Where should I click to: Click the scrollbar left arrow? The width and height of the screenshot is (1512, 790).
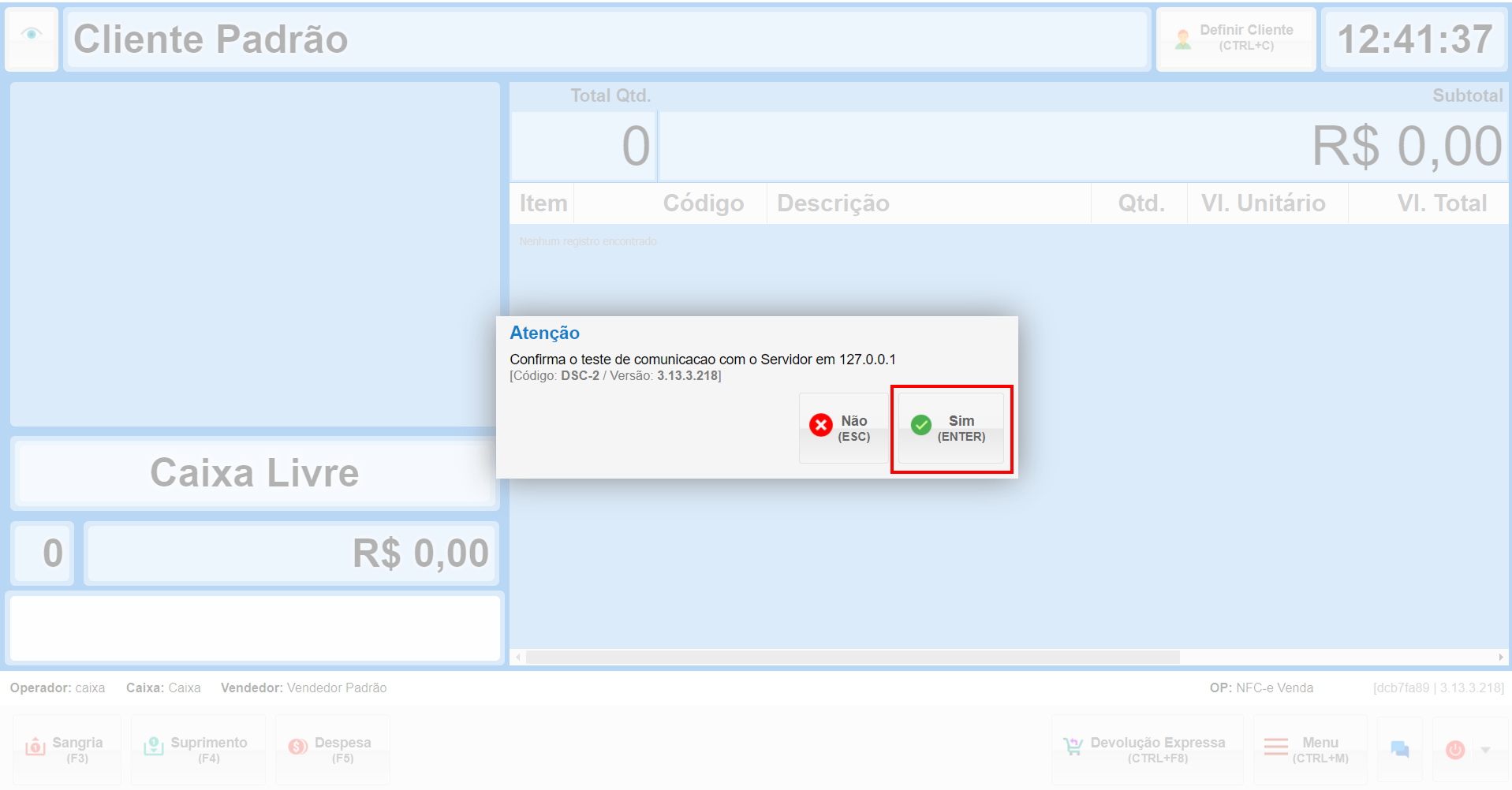coord(518,657)
